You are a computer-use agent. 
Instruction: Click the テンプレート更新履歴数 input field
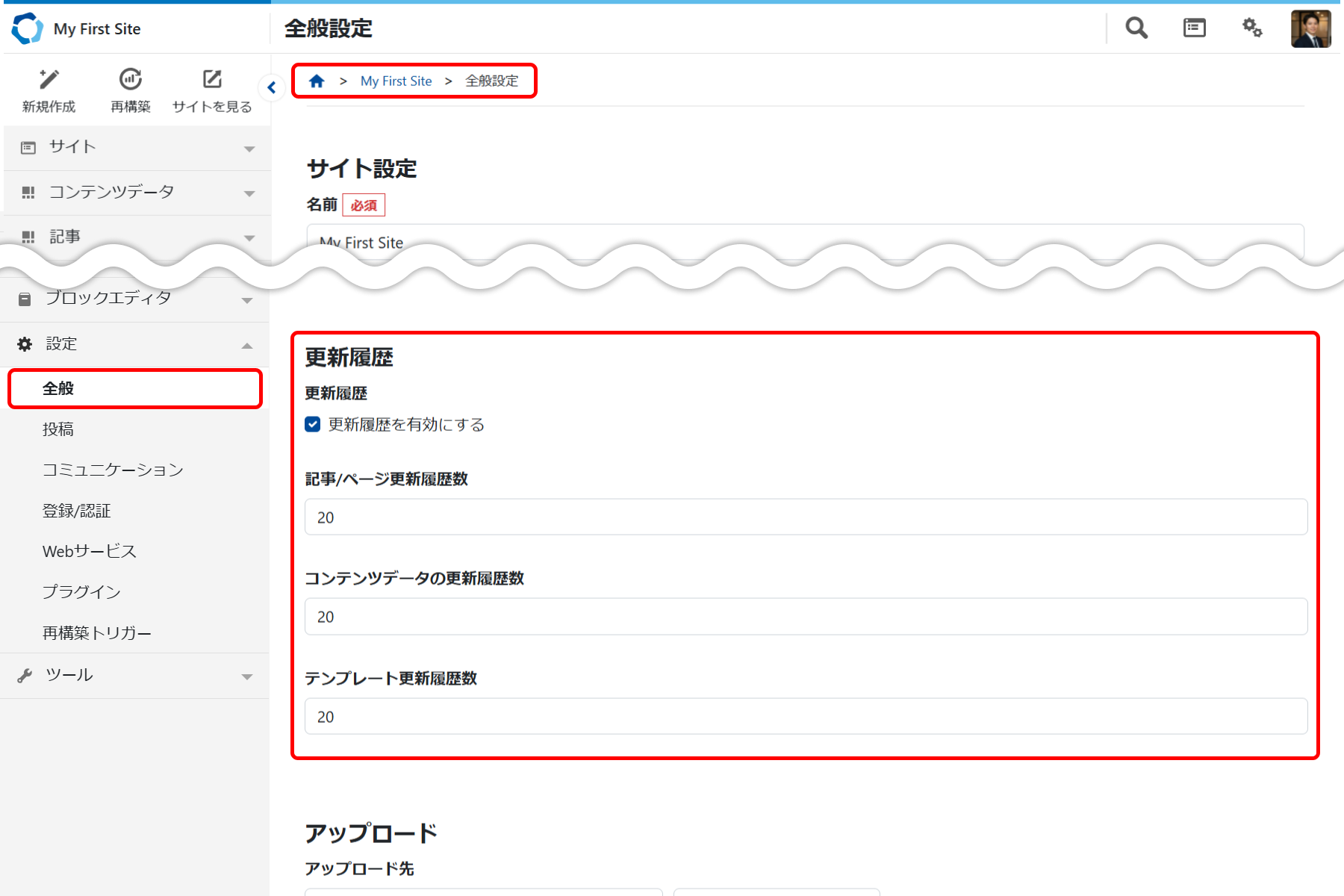click(x=806, y=717)
